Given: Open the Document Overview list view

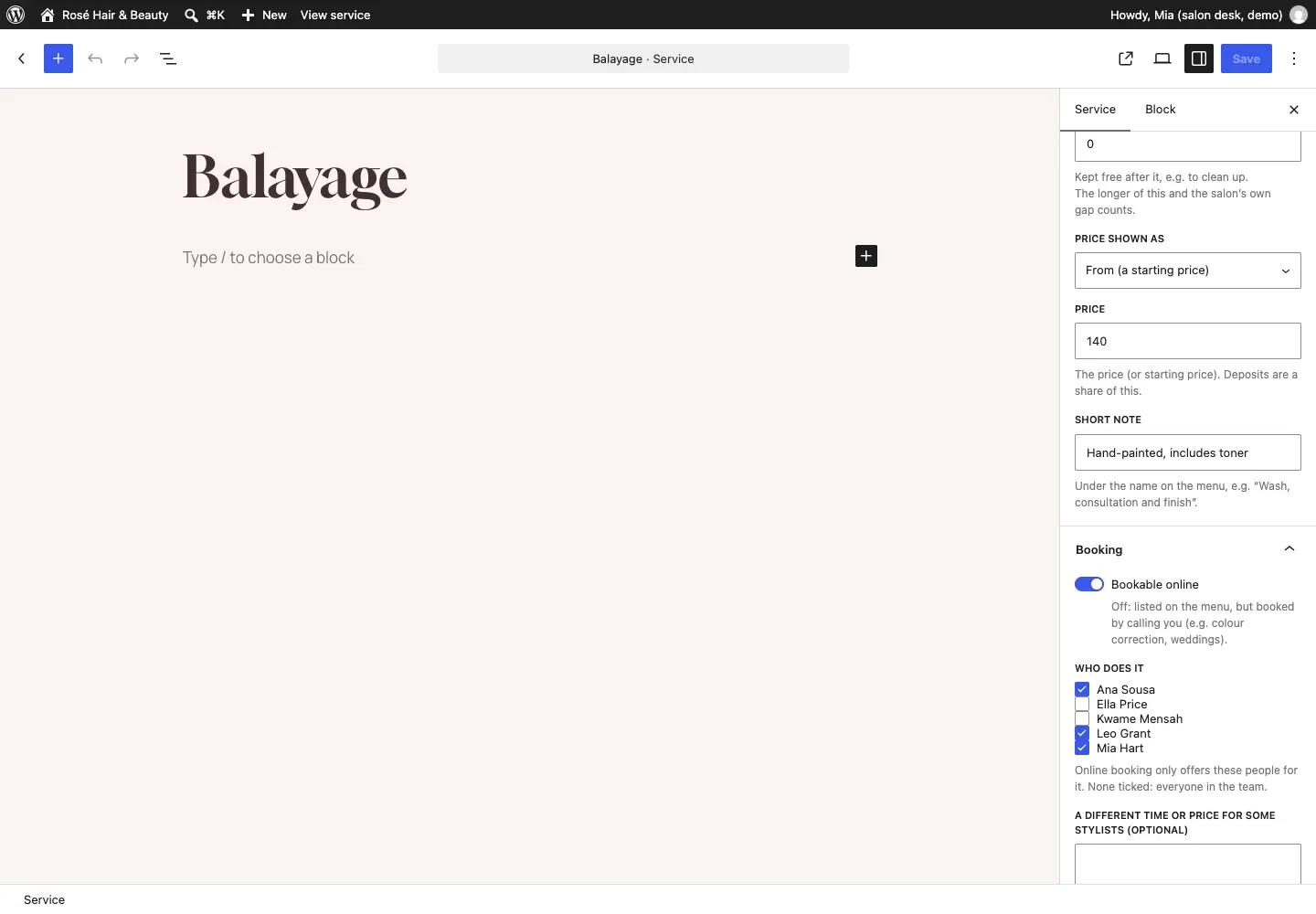Looking at the screenshot, I should click(168, 58).
